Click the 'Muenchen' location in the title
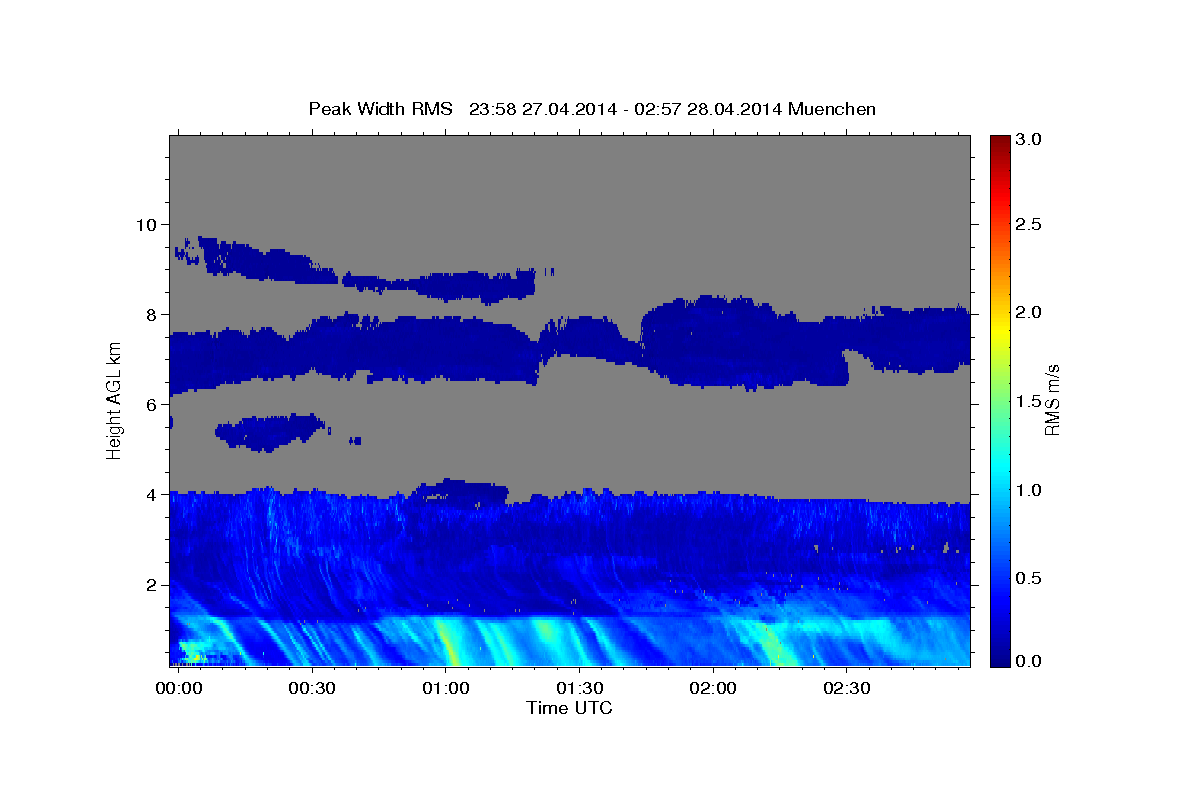The image size is (1200, 800). pos(832,108)
